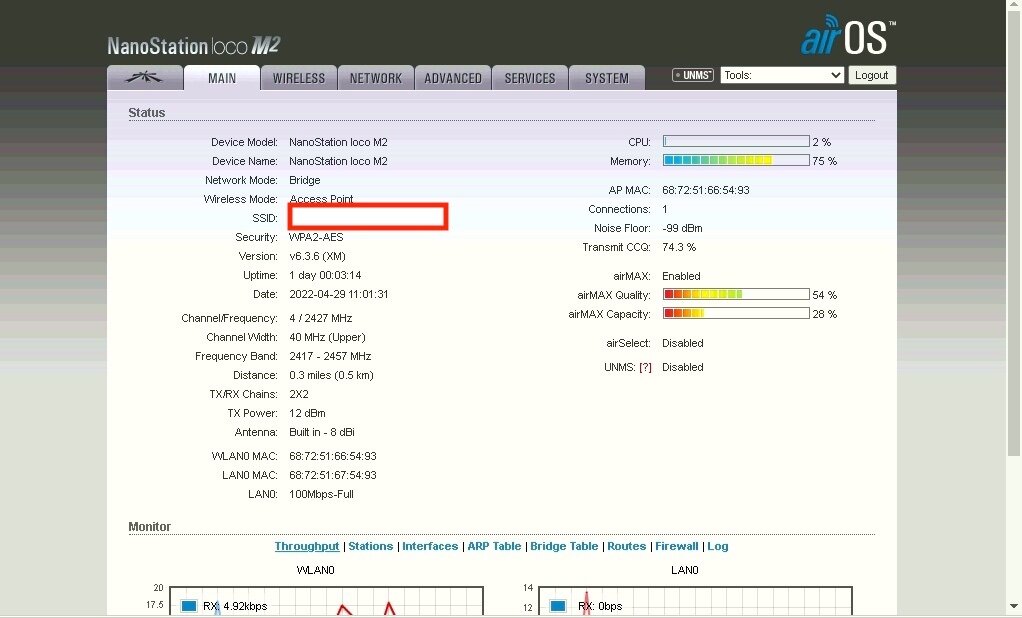Viewport: 1022px width, 618px height.
Task: Click the TX Power value 12 dBm
Action: [307, 413]
